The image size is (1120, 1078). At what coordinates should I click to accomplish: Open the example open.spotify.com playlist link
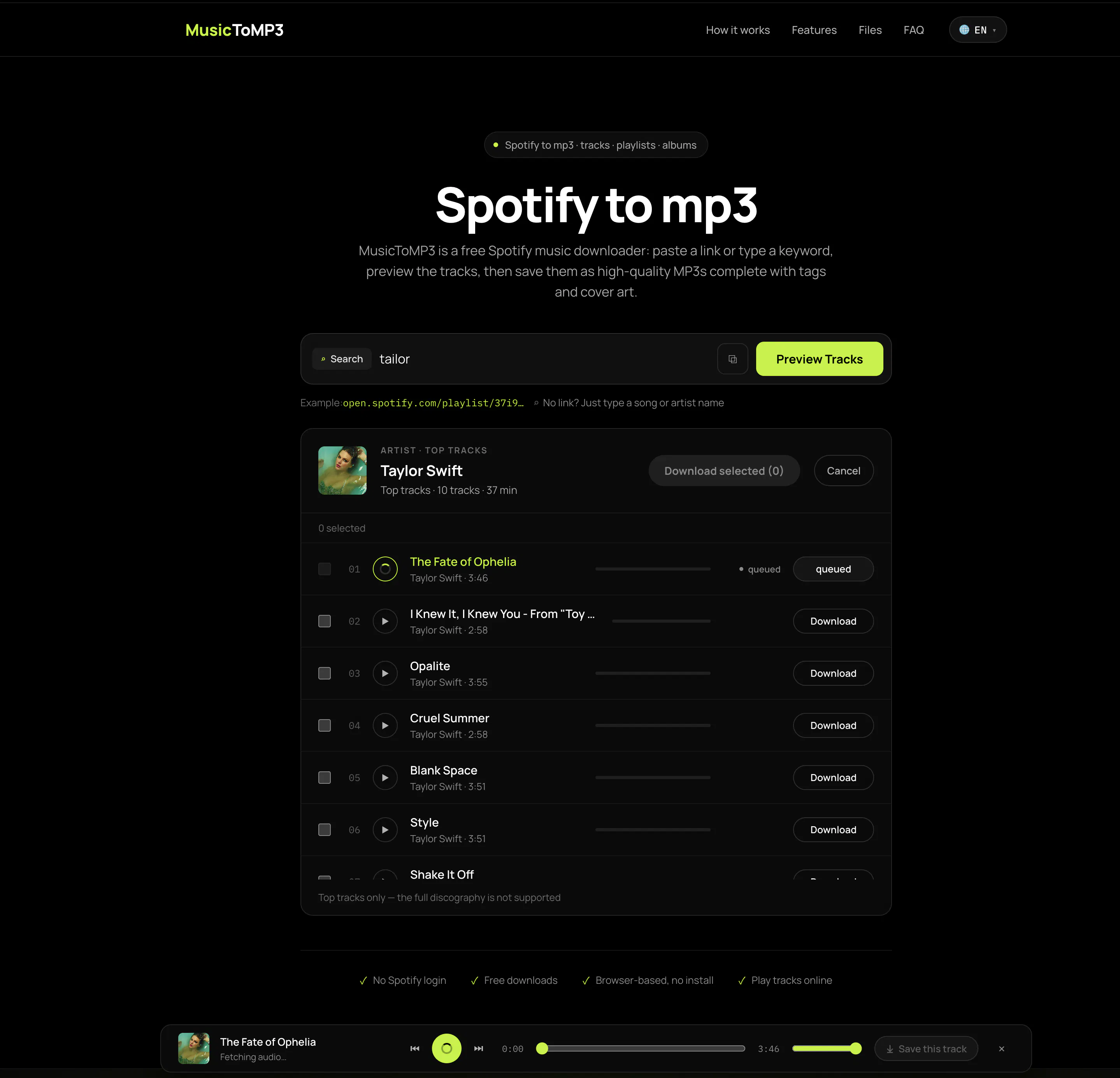click(433, 403)
